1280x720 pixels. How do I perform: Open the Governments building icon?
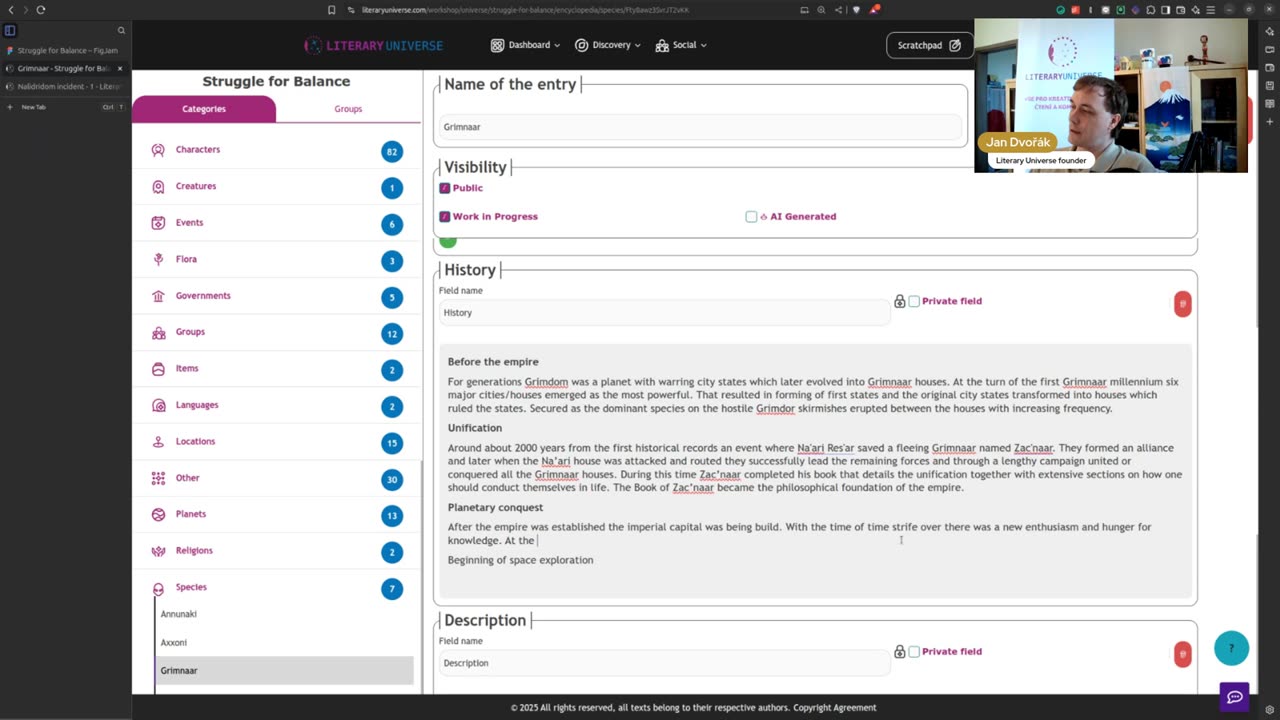[x=158, y=296]
